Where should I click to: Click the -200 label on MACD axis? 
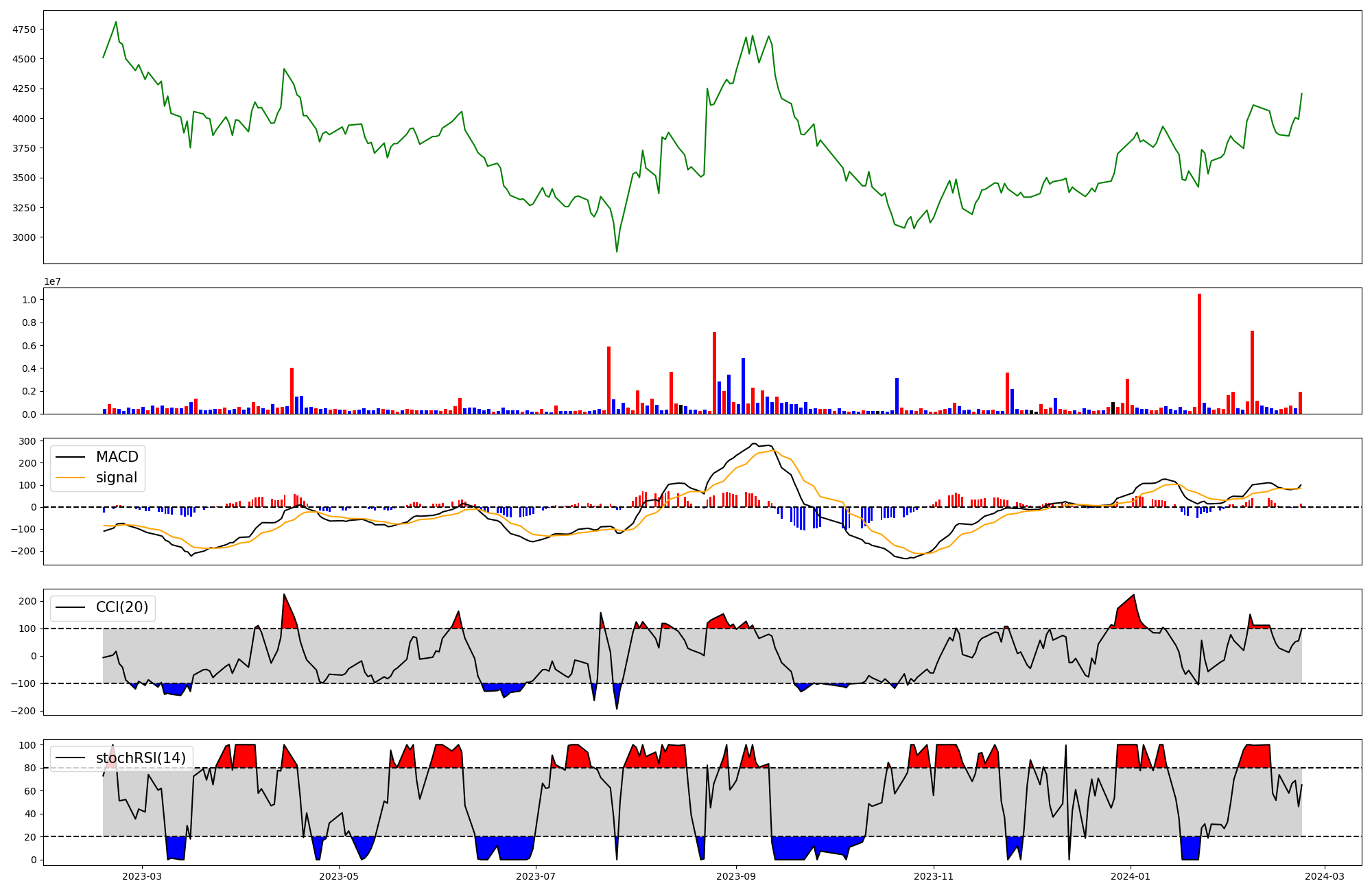24,551
